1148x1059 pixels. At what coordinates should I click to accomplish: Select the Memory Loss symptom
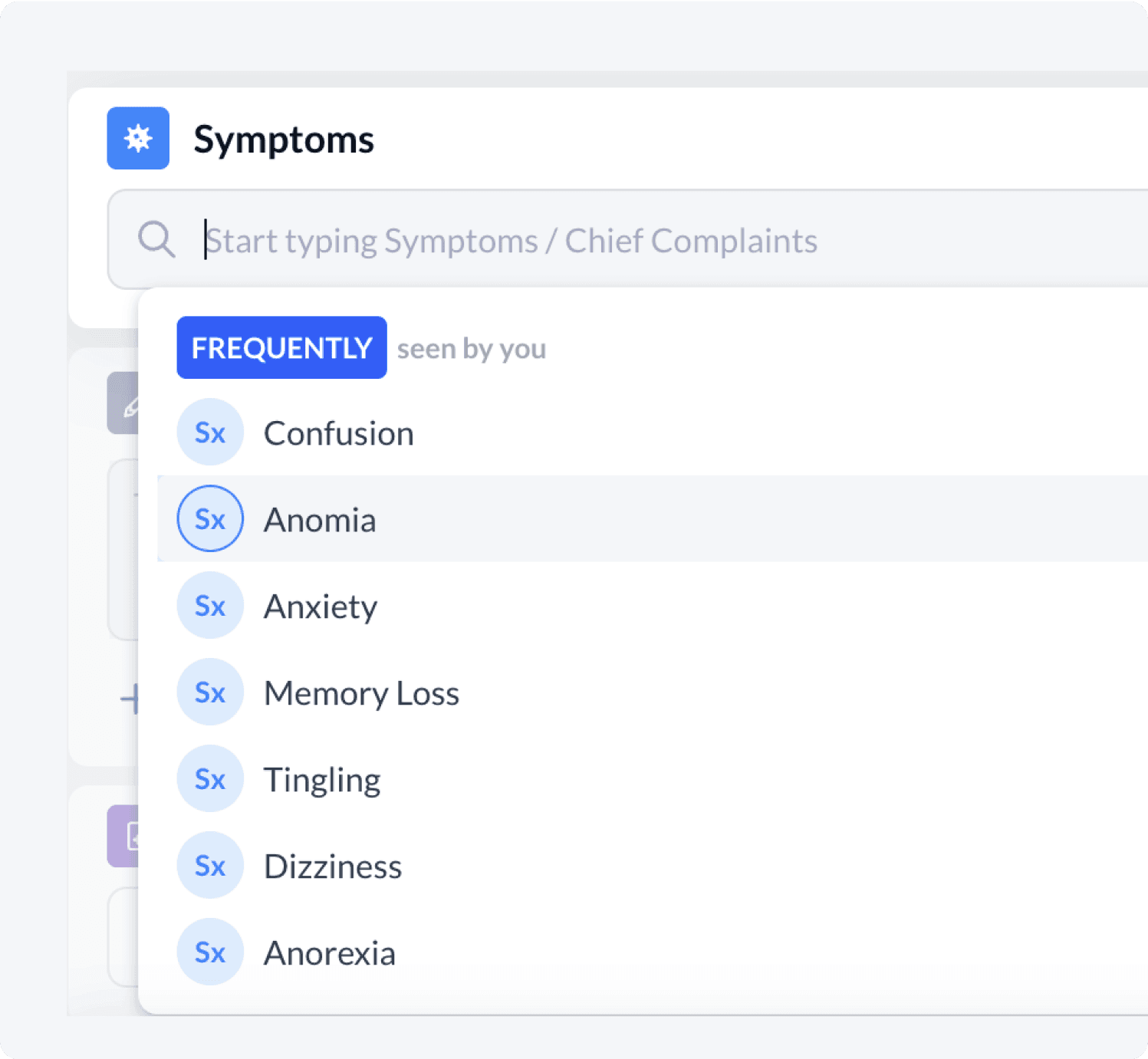361,694
